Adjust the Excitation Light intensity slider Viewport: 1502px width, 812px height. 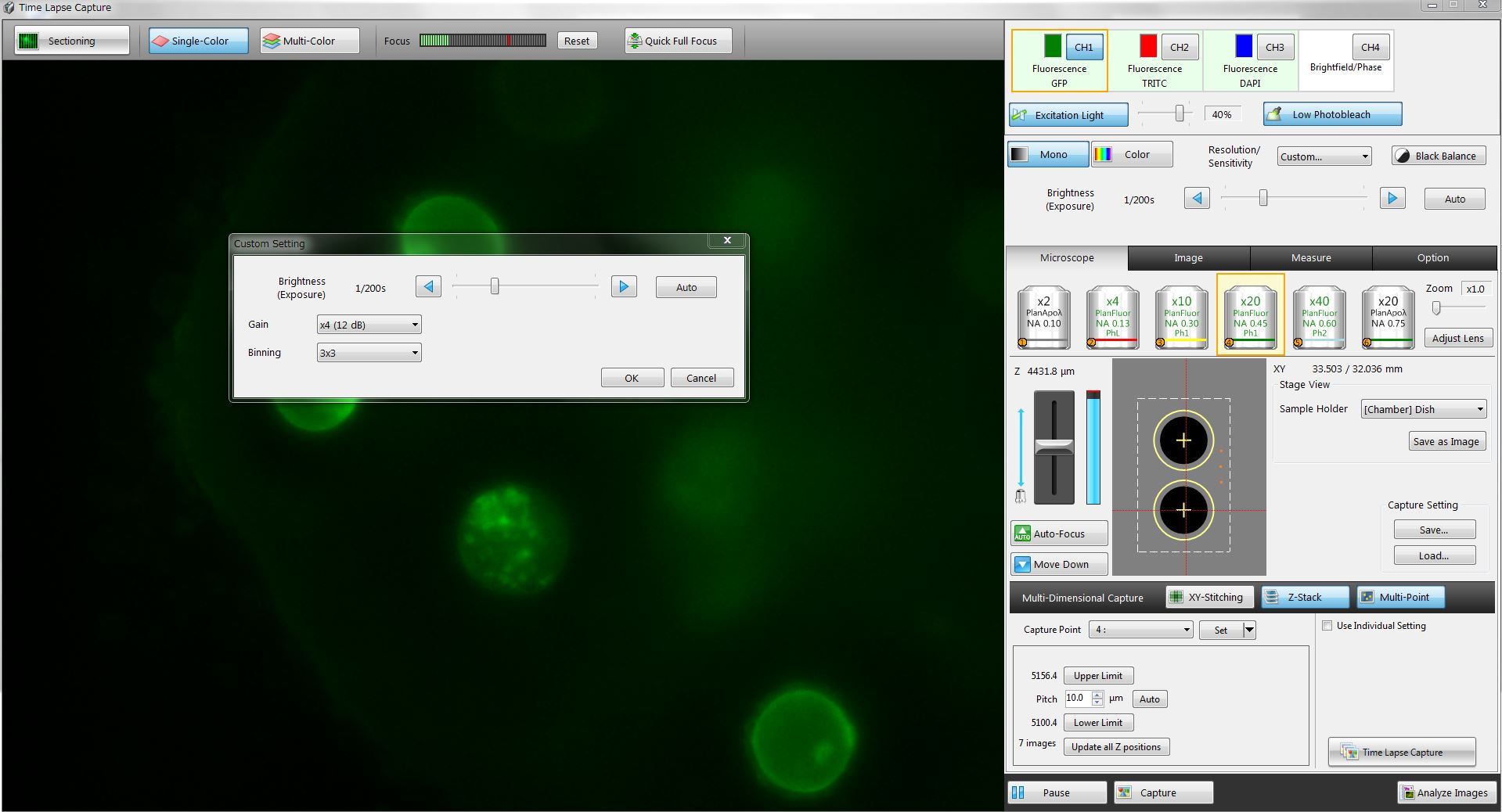point(1179,114)
